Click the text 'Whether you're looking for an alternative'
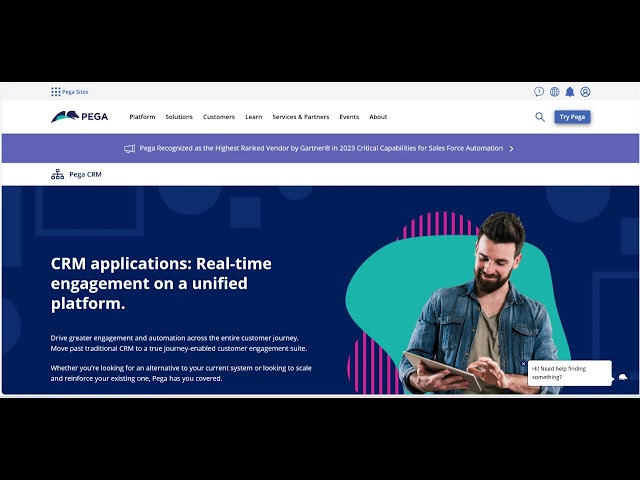The width and height of the screenshot is (640, 480). coord(181,373)
